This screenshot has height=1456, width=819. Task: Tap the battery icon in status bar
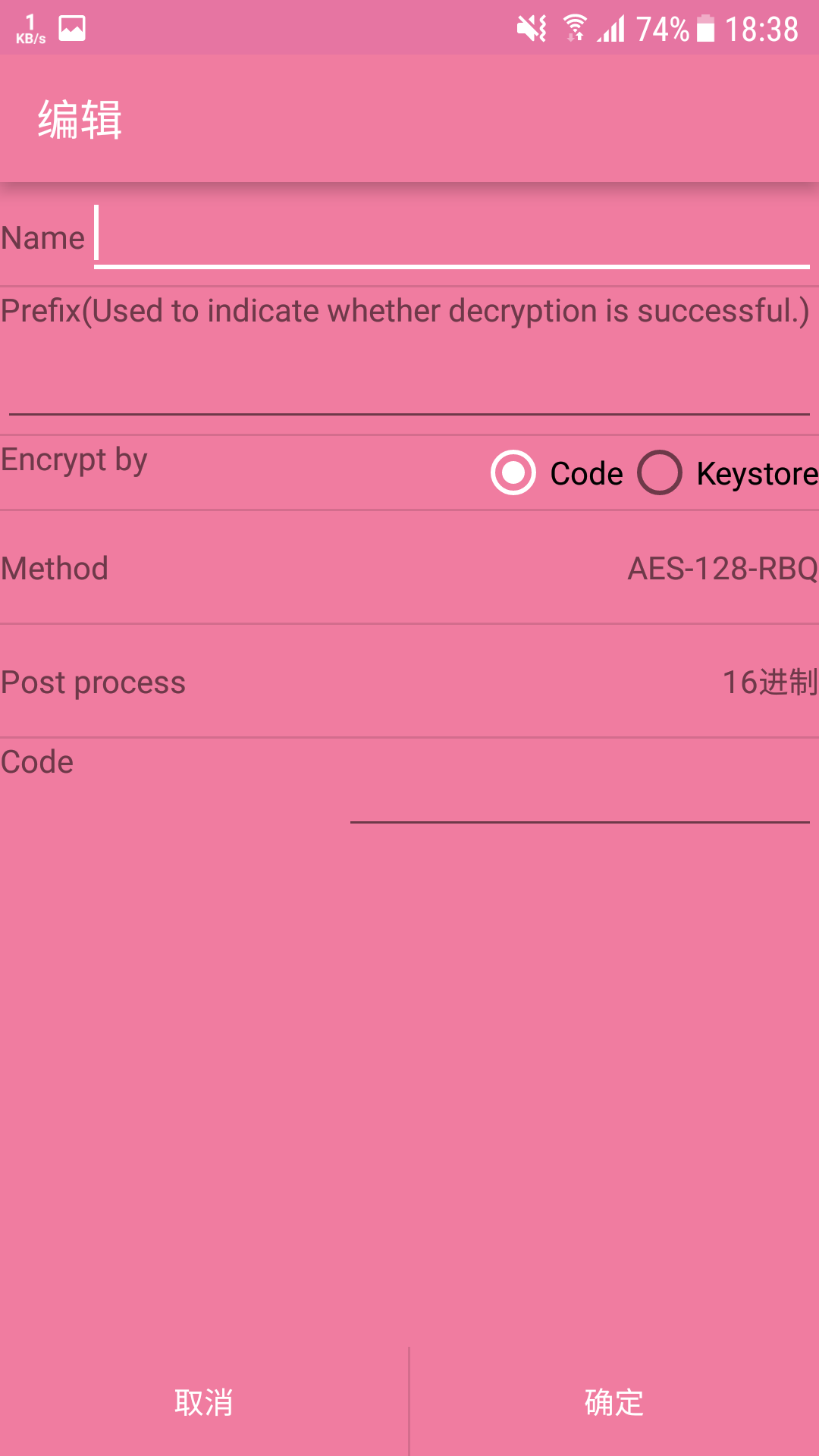(705, 29)
